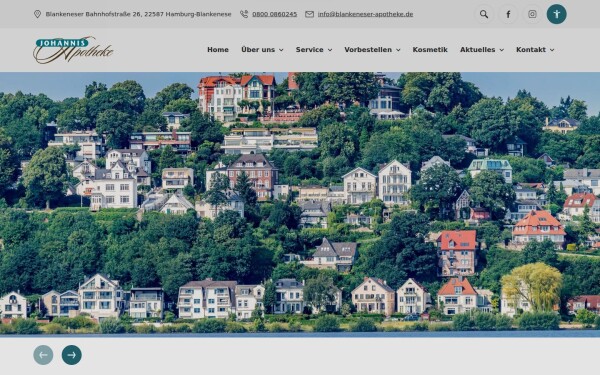Viewport: 600px width, 375px height.
Task: Email info@blankeneser-apotheke.de
Action: point(365,14)
